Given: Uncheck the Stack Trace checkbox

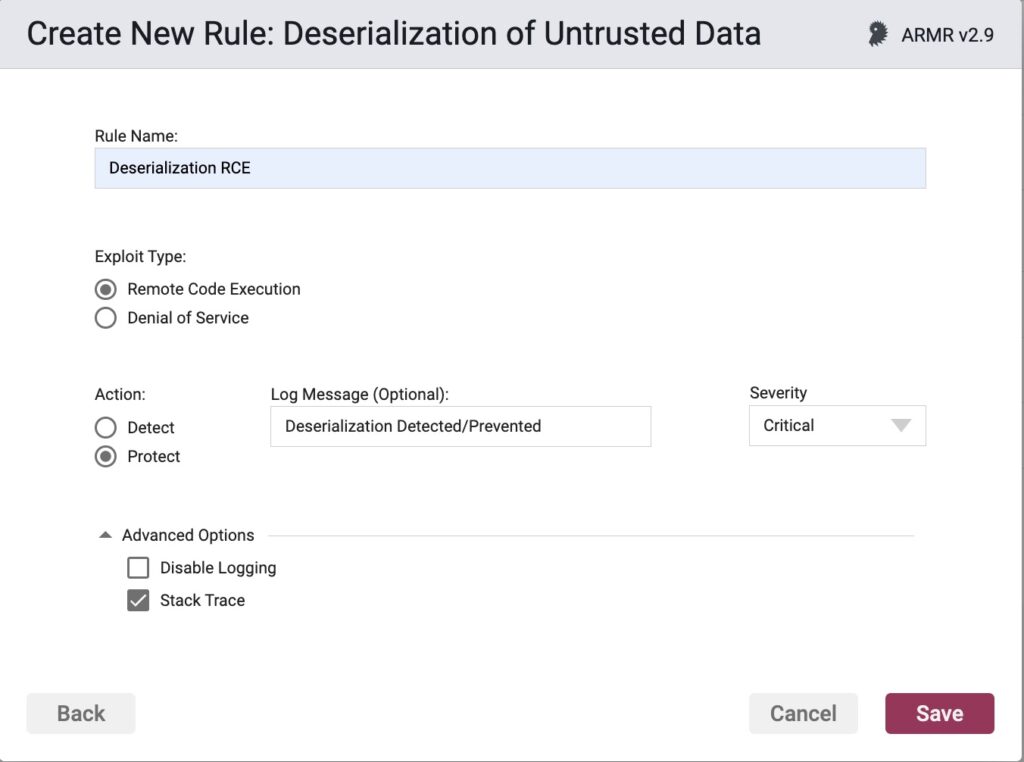Looking at the screenshot, I should tap(137, 600).
